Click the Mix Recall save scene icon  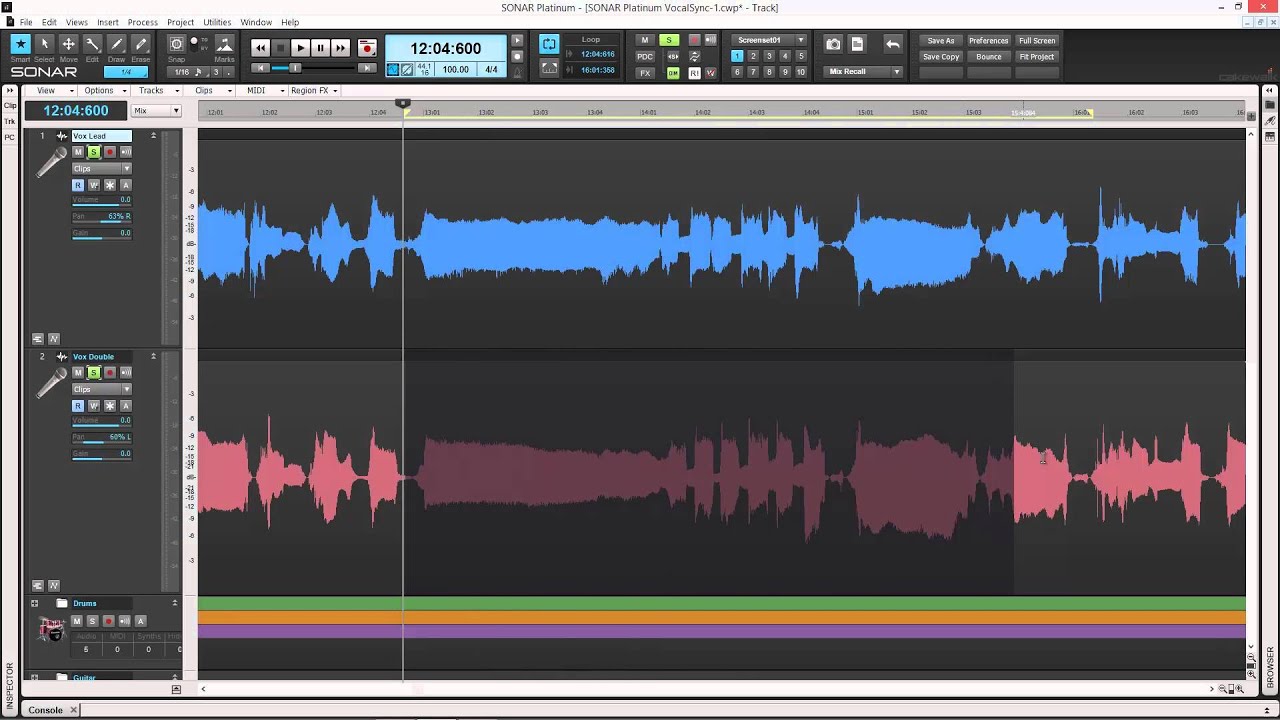857,44
